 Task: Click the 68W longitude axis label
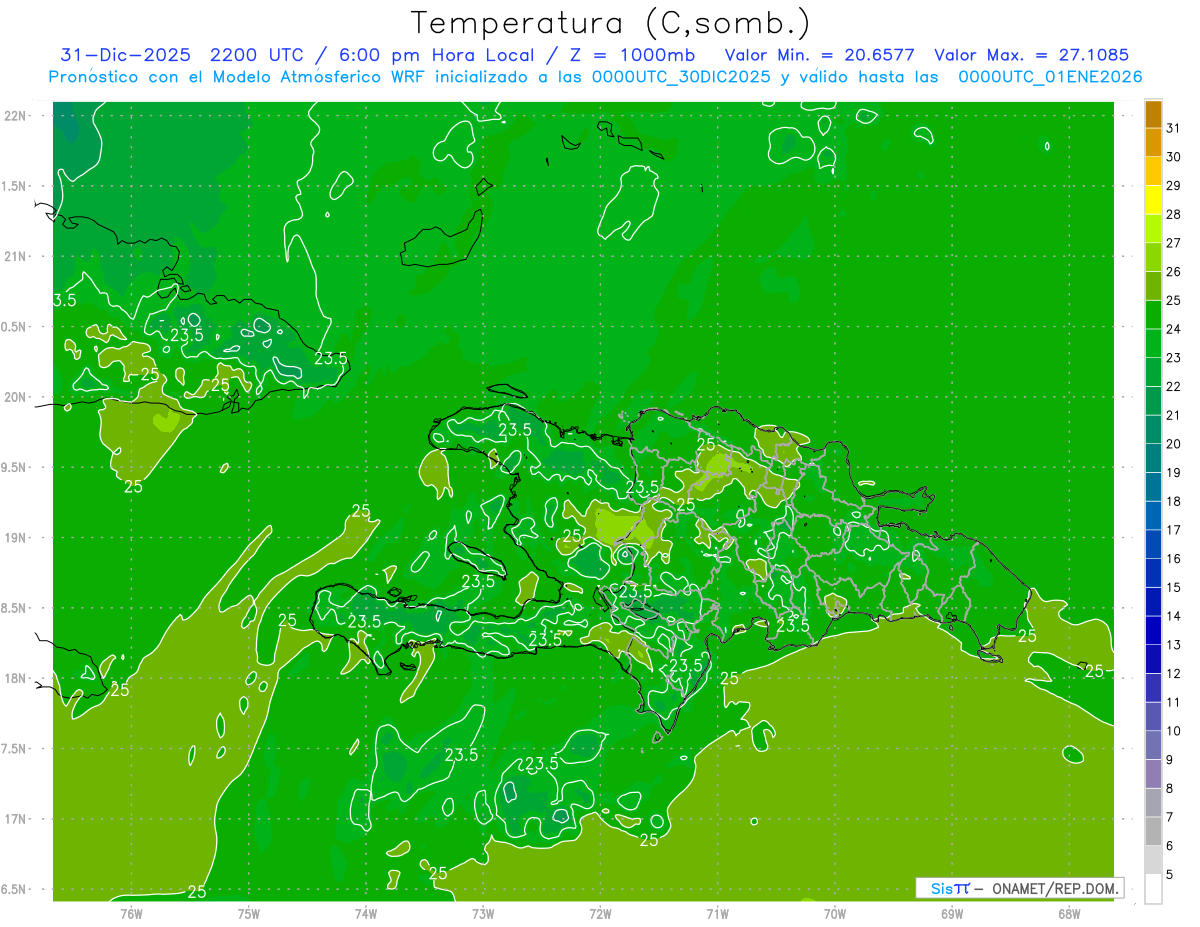click(x=1069, y=913)
